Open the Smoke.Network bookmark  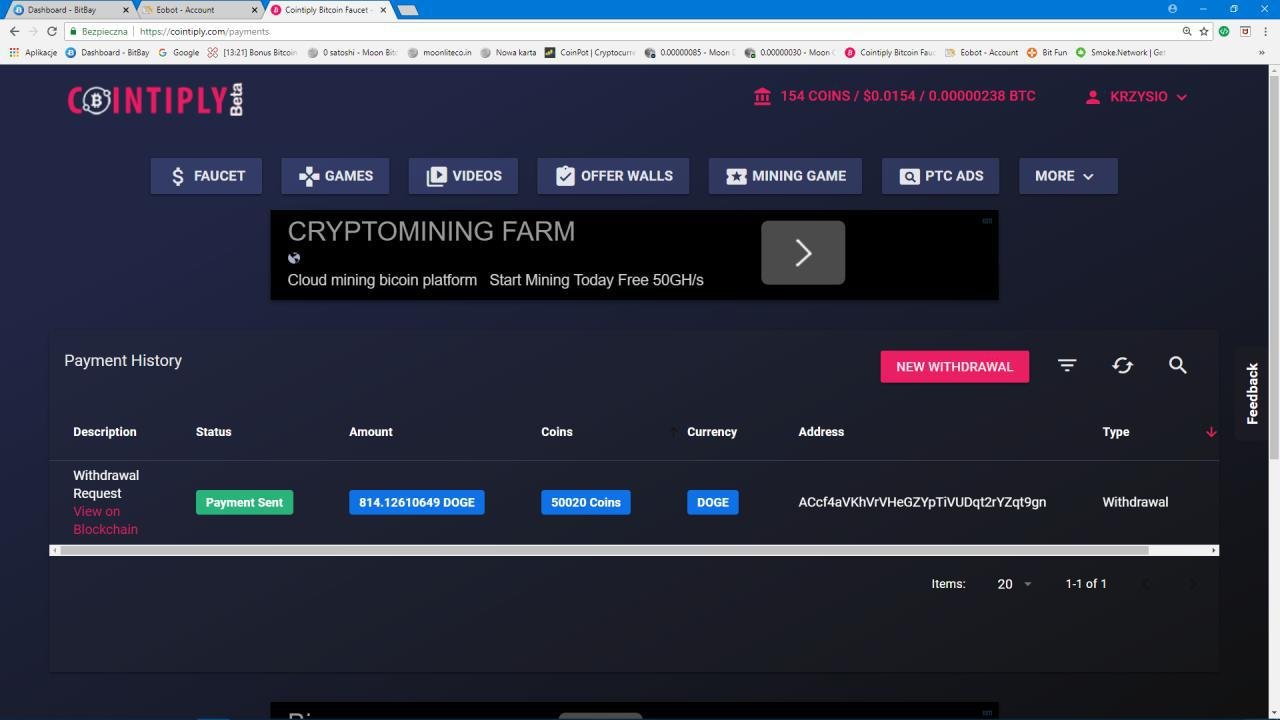coord(1120,52)
